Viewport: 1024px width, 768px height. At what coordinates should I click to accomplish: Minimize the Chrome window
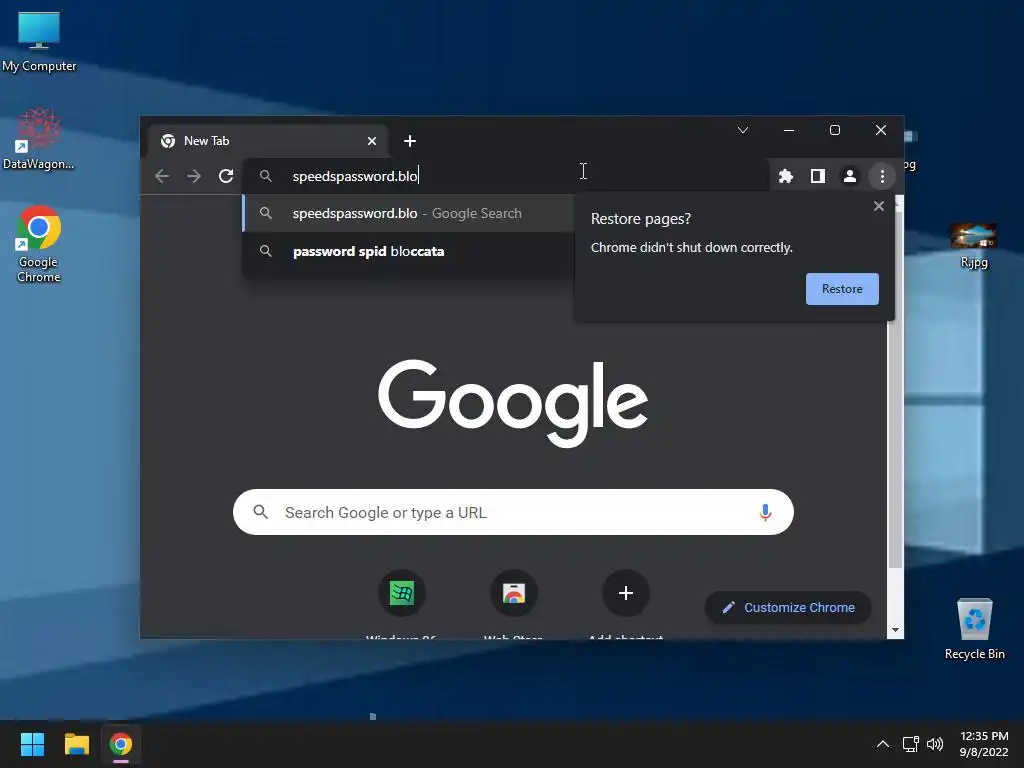[789, 130]
